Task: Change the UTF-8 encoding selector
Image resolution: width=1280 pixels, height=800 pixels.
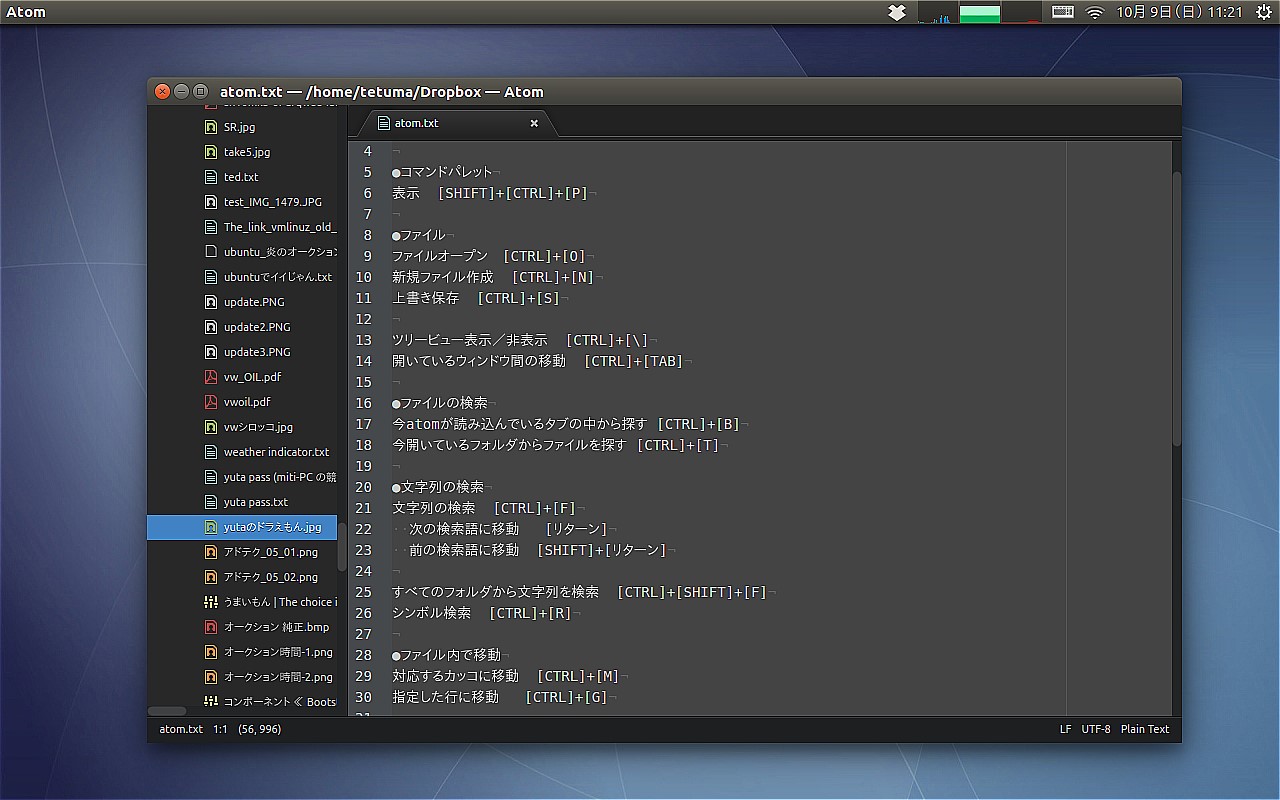Action: point(1096,729)
